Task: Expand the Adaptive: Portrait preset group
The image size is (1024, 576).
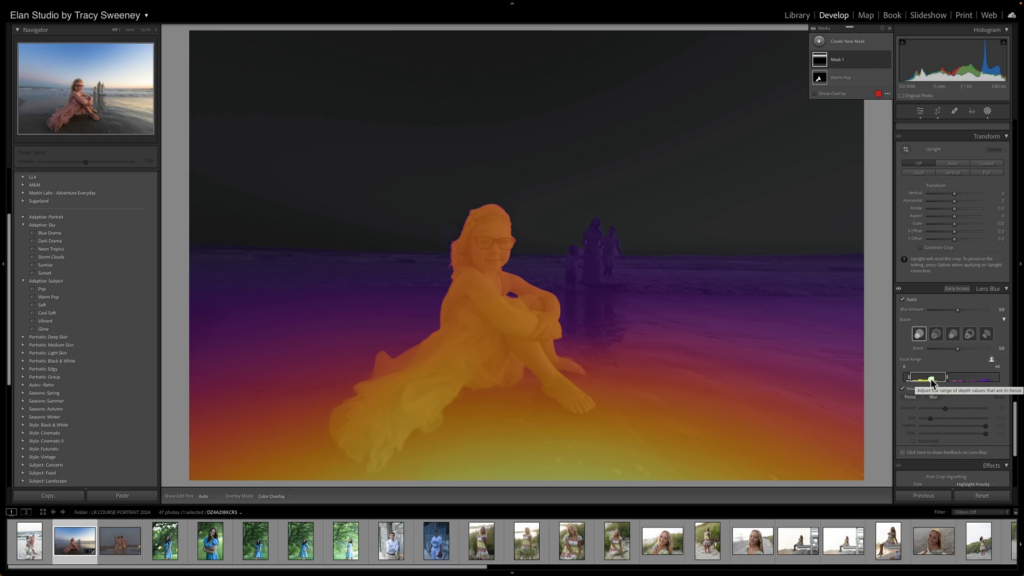Action: point(24,217)
